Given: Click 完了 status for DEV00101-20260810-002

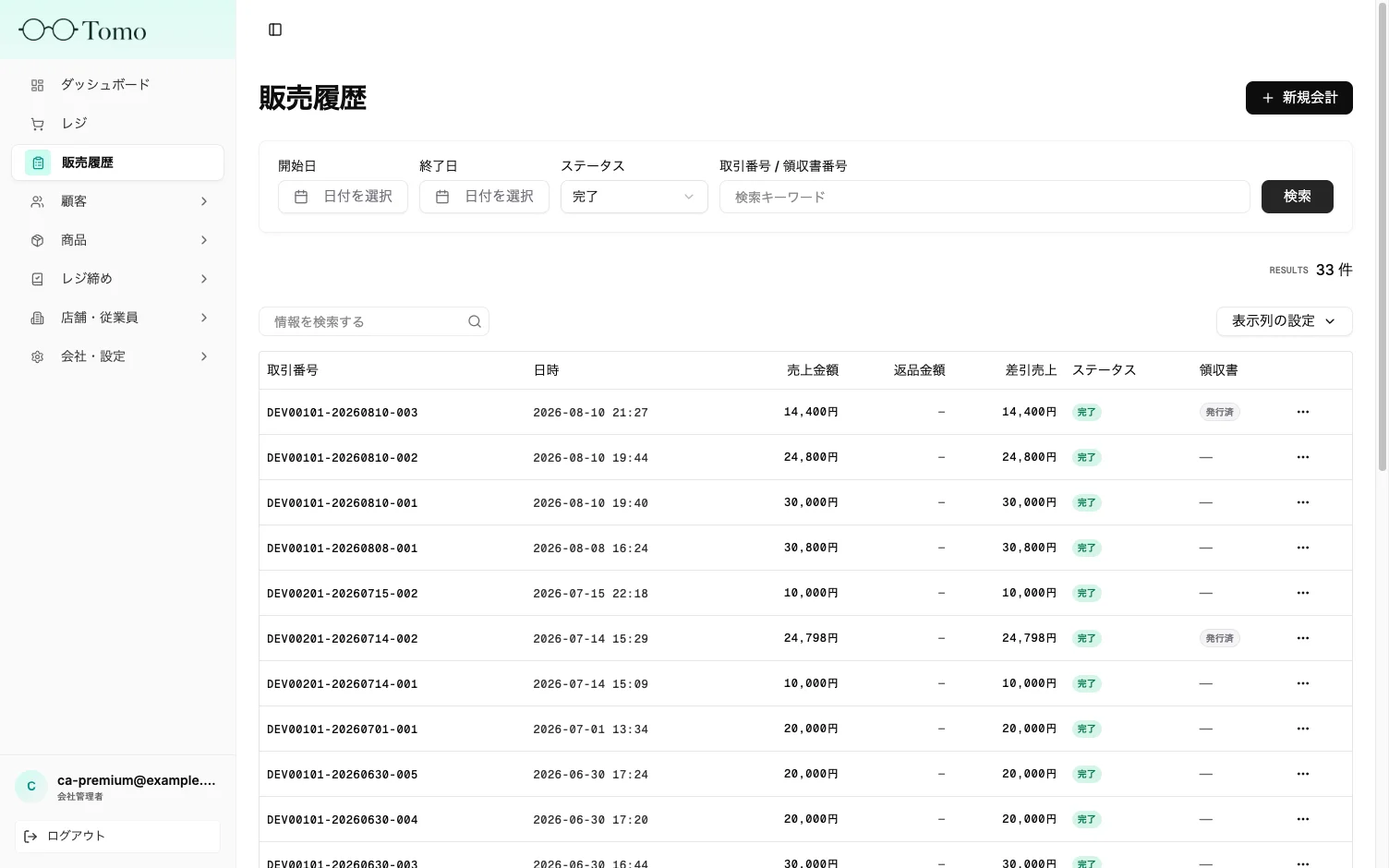Looking at the screenshot, I should pyautogui.click(x=1086, y=457).
